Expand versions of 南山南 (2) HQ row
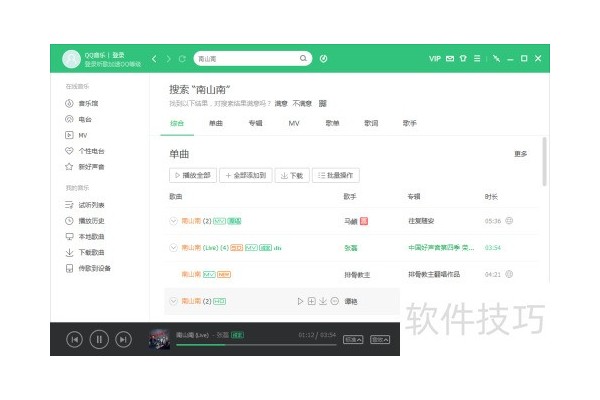The height and width of the screenshot is (400, 600). pyautogui.click(x=173, y=301)
